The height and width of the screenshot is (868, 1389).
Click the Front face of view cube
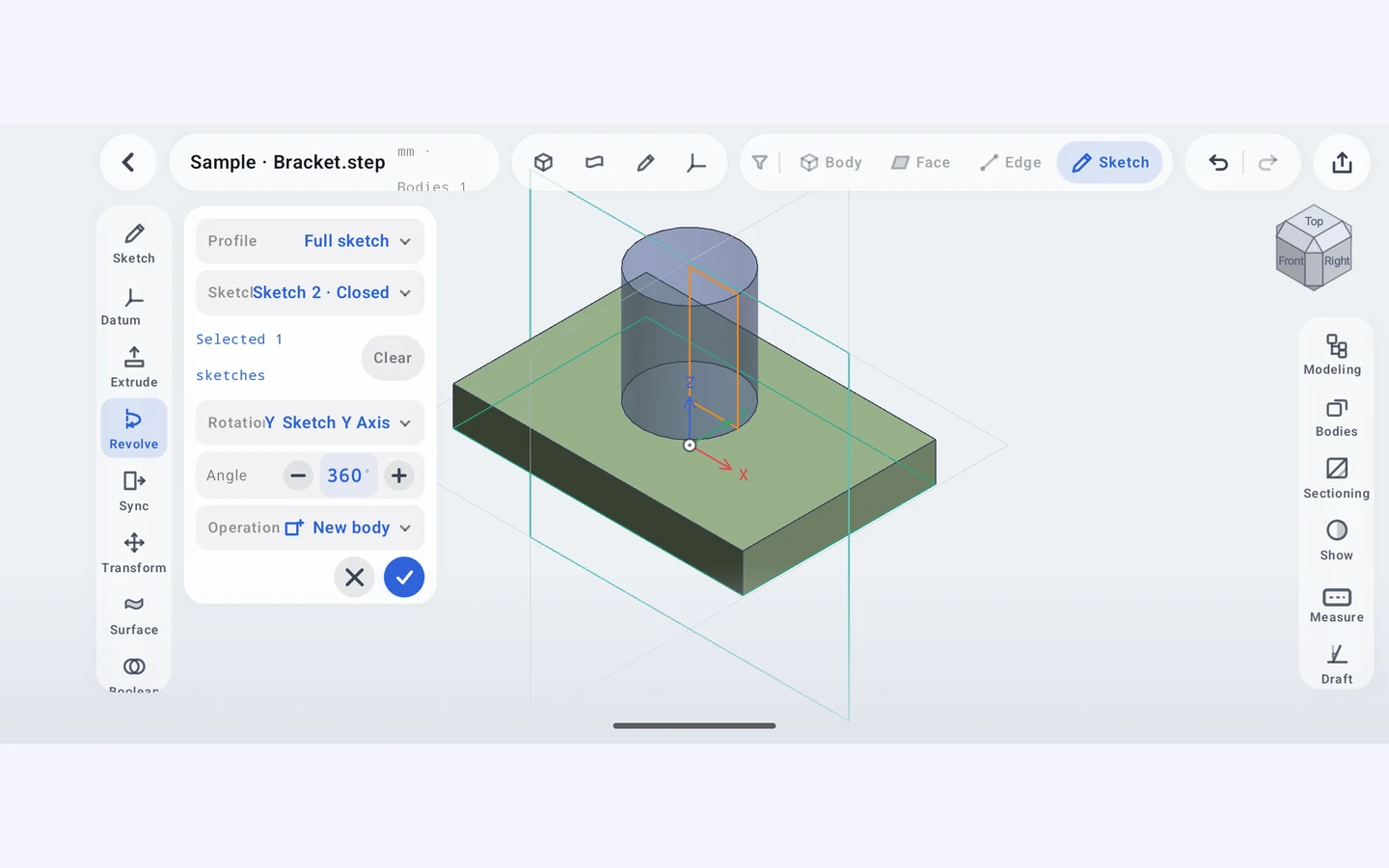1291,260
